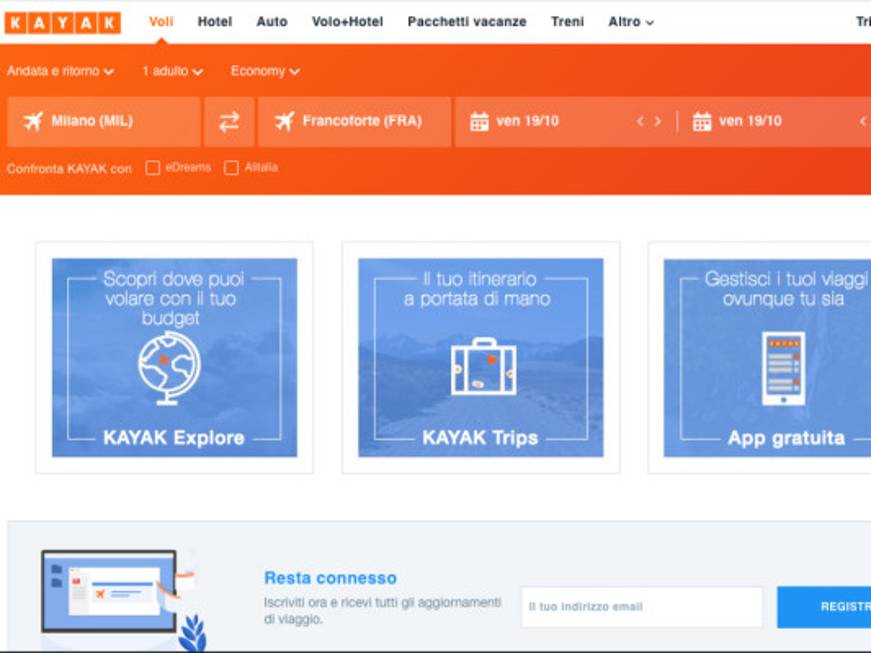Select the Voli tab
Viewport: 871px width, 653px height.
(x=161, y=22)
